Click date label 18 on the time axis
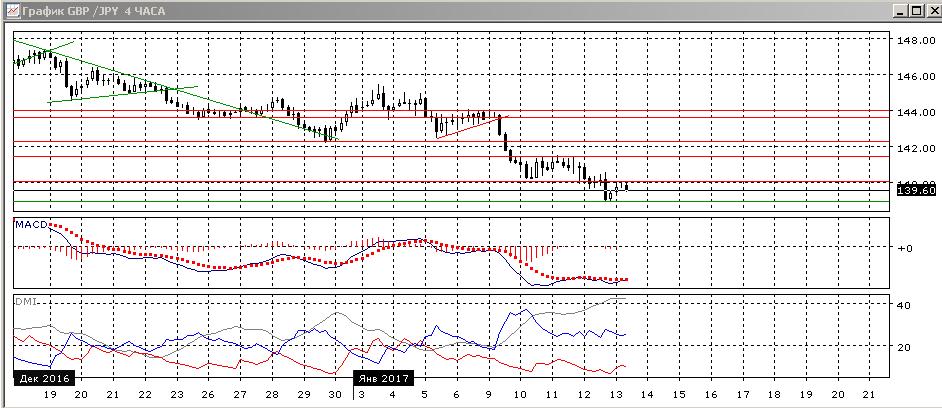Viewport: 942px width, 408px height. (775, 395)
